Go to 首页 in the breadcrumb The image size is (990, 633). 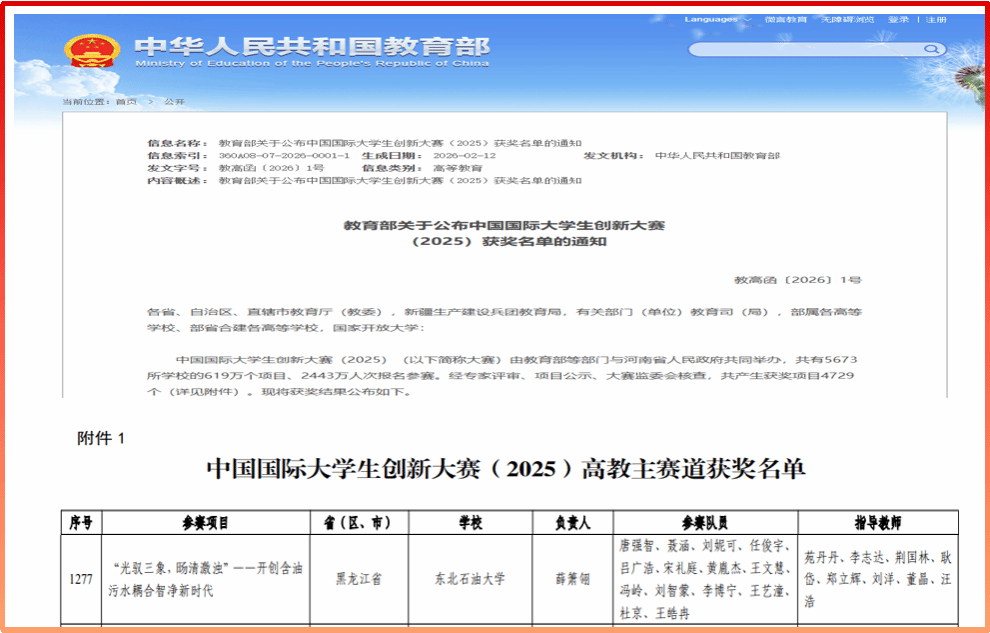click(x=126, y=102)
